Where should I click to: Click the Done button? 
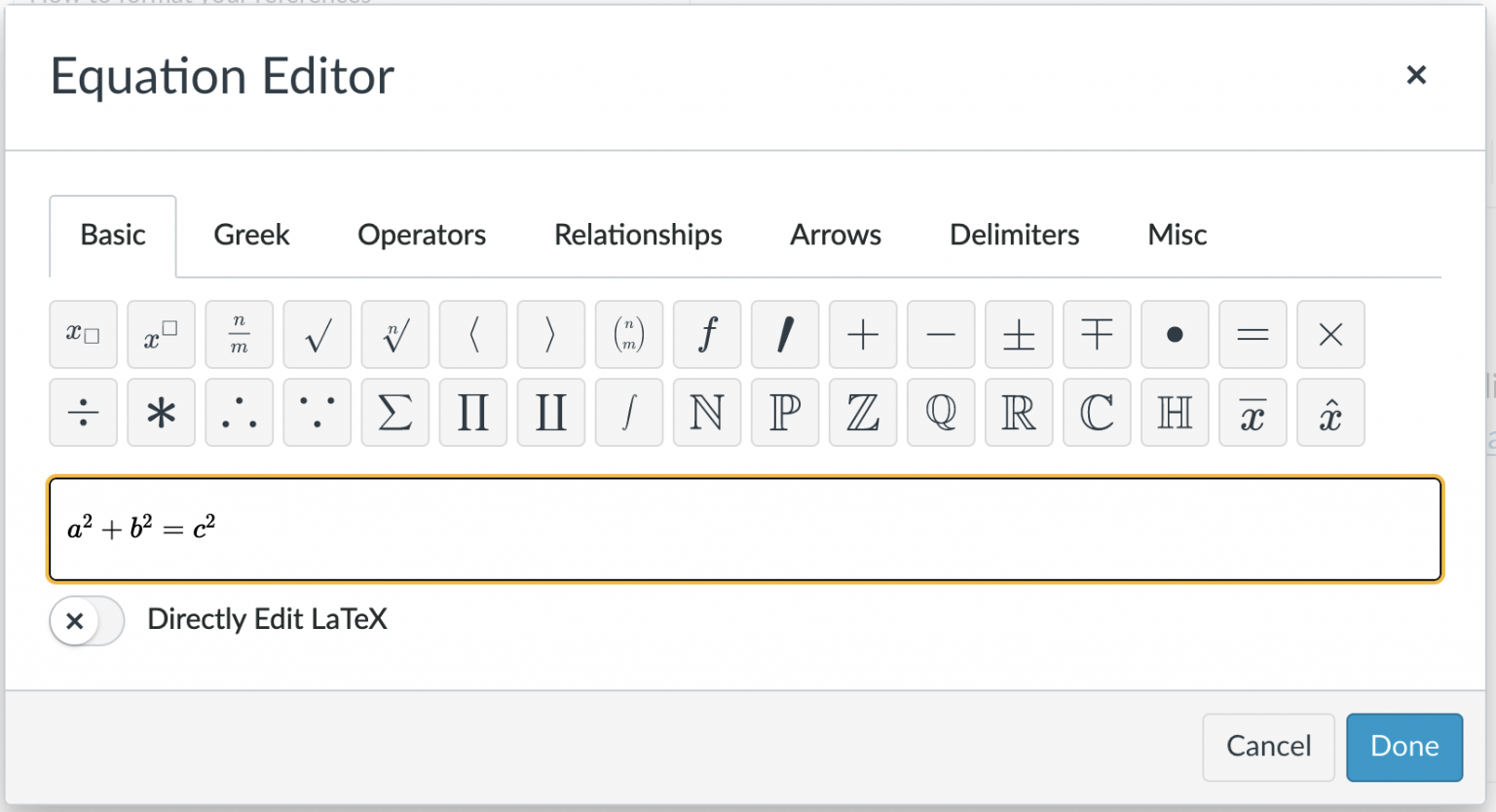click(1404, 747)
